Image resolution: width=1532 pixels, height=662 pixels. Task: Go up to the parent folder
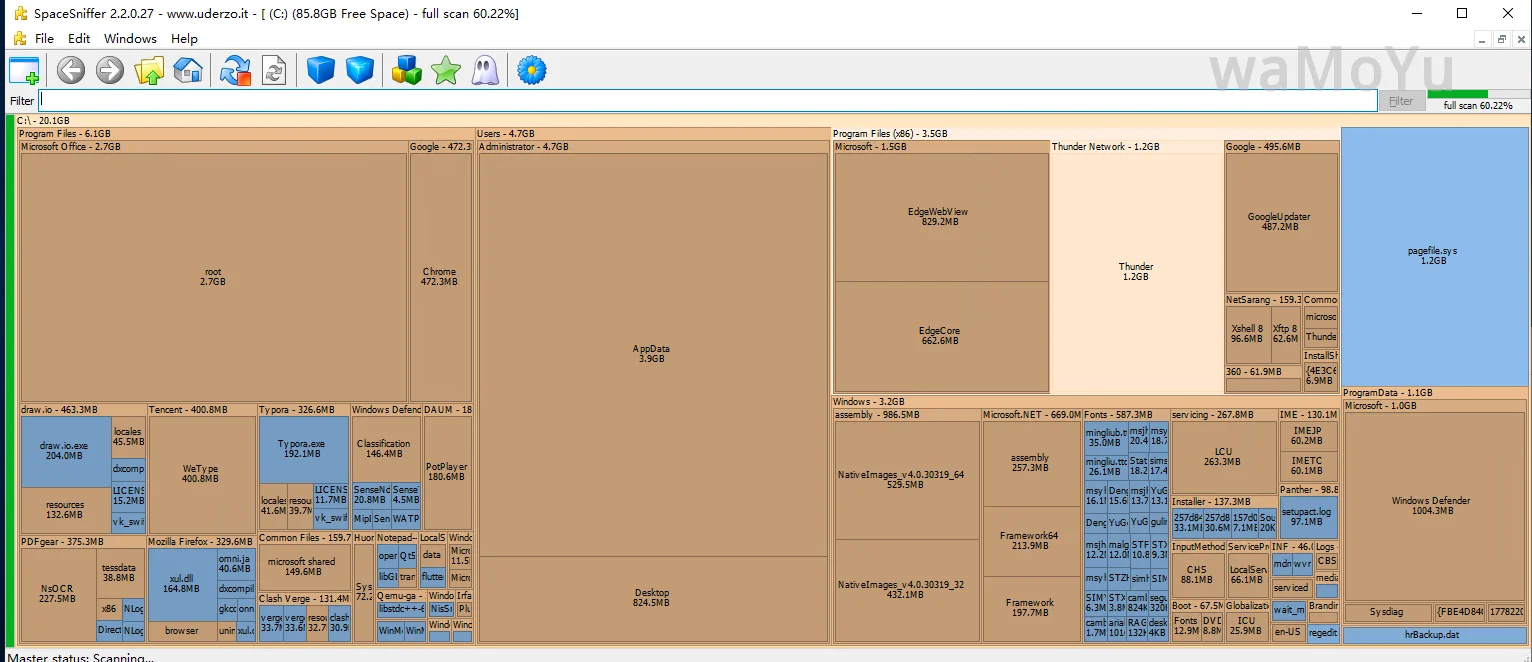pyautogui.click(x=149, y=70)
